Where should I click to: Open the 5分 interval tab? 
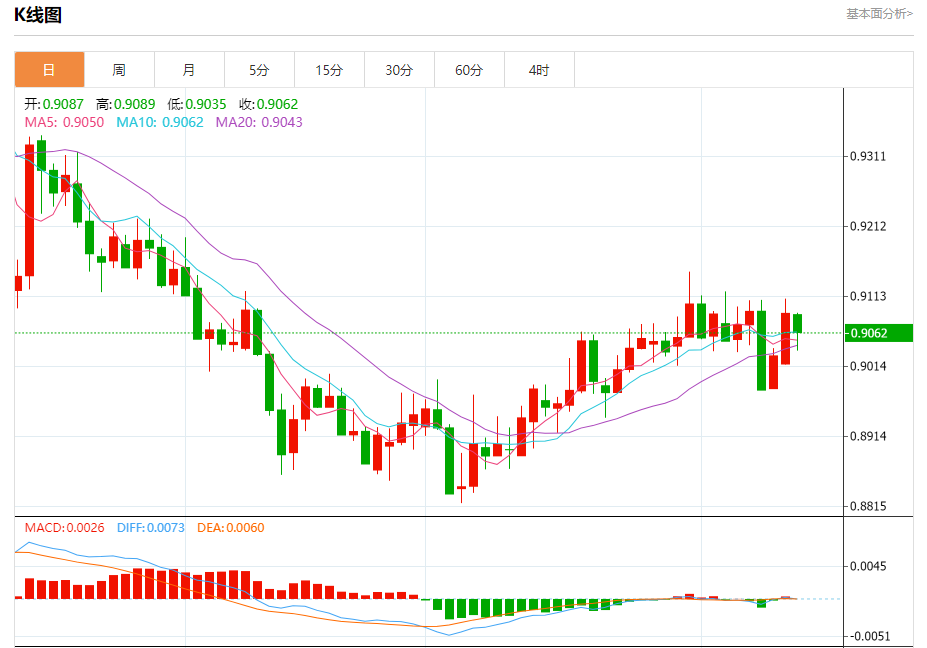point(259,70)
